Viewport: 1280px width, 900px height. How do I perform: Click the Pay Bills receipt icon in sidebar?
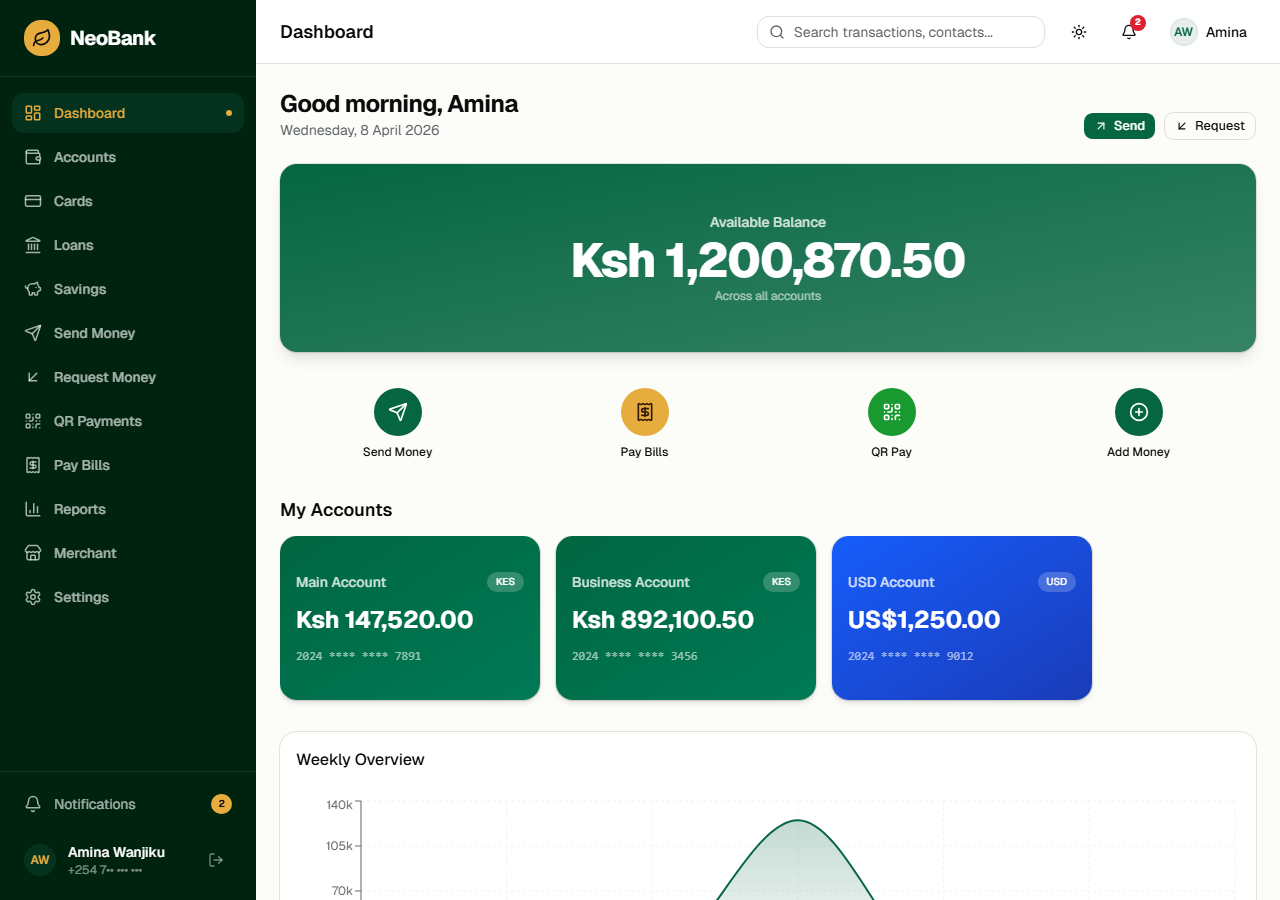[33, 465]
